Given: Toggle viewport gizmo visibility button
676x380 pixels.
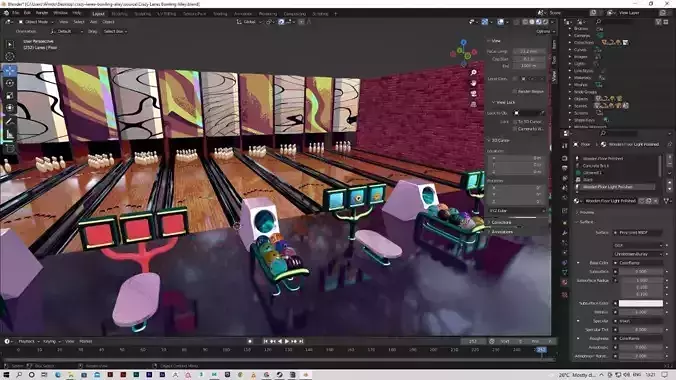Looking at the screenshot, I should [485, 22].
